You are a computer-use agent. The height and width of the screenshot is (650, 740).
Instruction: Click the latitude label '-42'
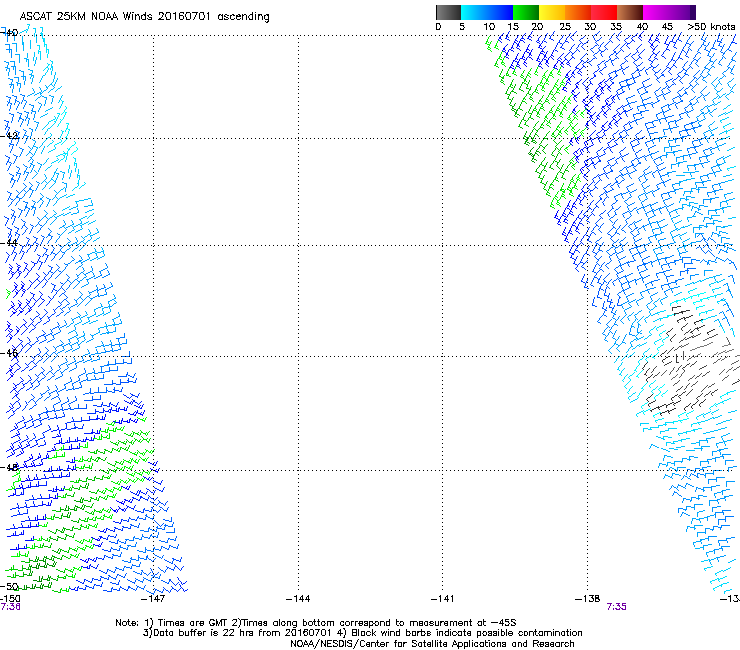point(9,136)
